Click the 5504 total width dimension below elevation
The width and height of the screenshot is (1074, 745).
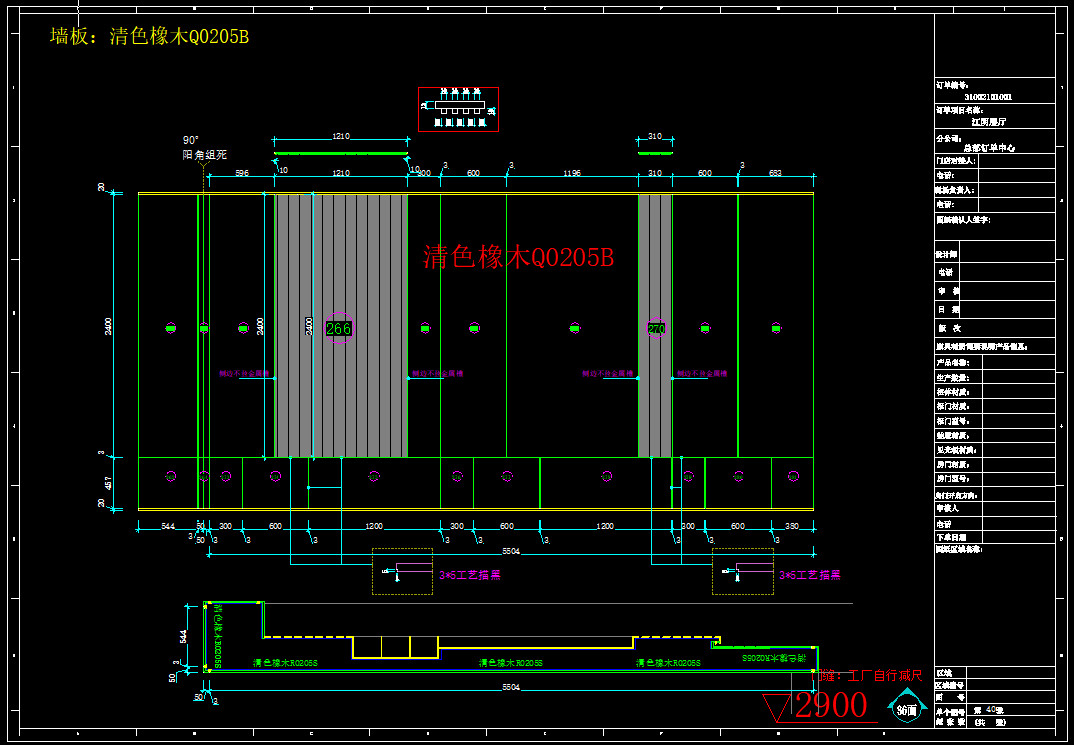(x=510, y=551)
